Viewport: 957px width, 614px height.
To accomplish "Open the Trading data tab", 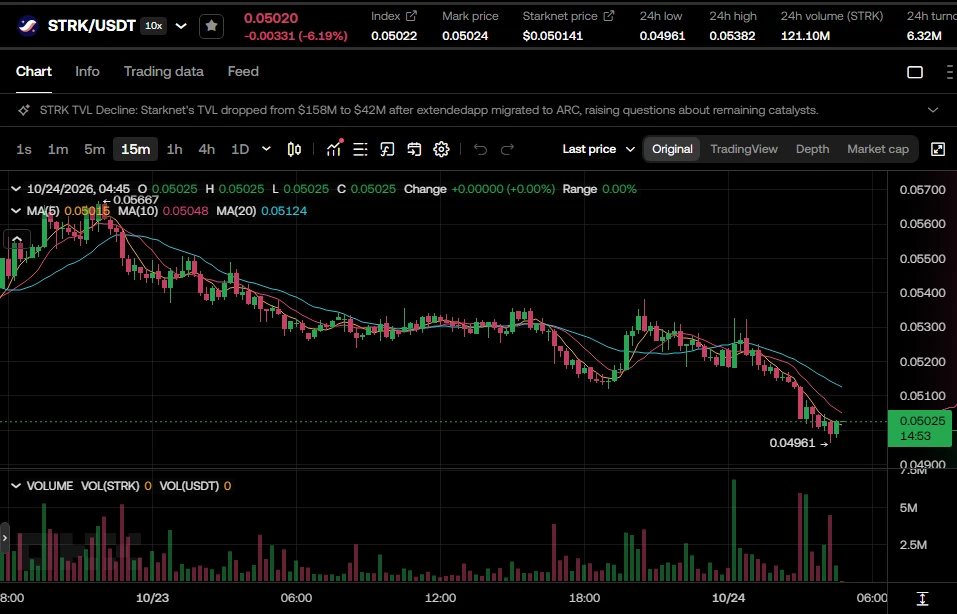I will click(164, 71).
